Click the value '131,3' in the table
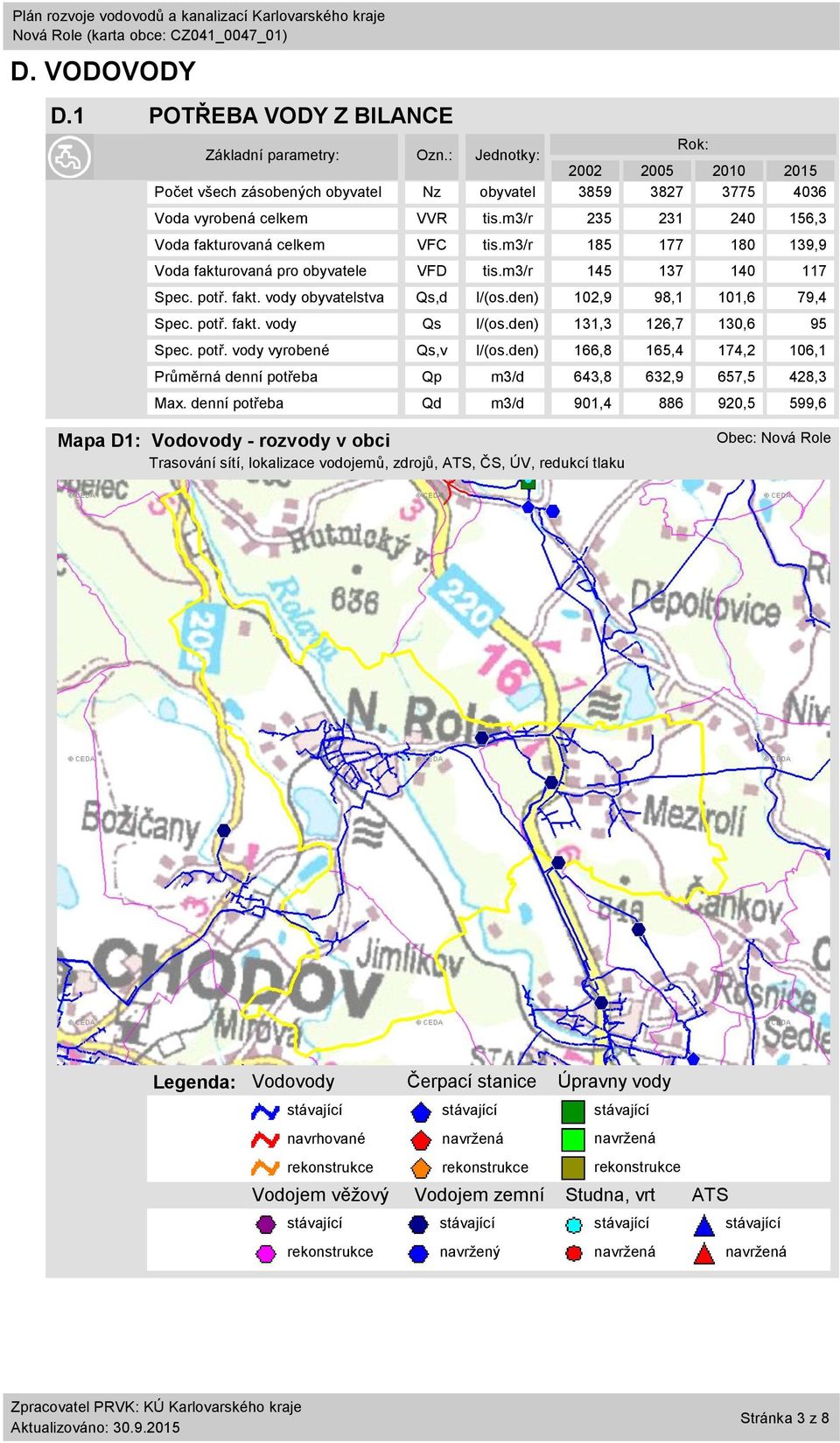 pos(592,324)
